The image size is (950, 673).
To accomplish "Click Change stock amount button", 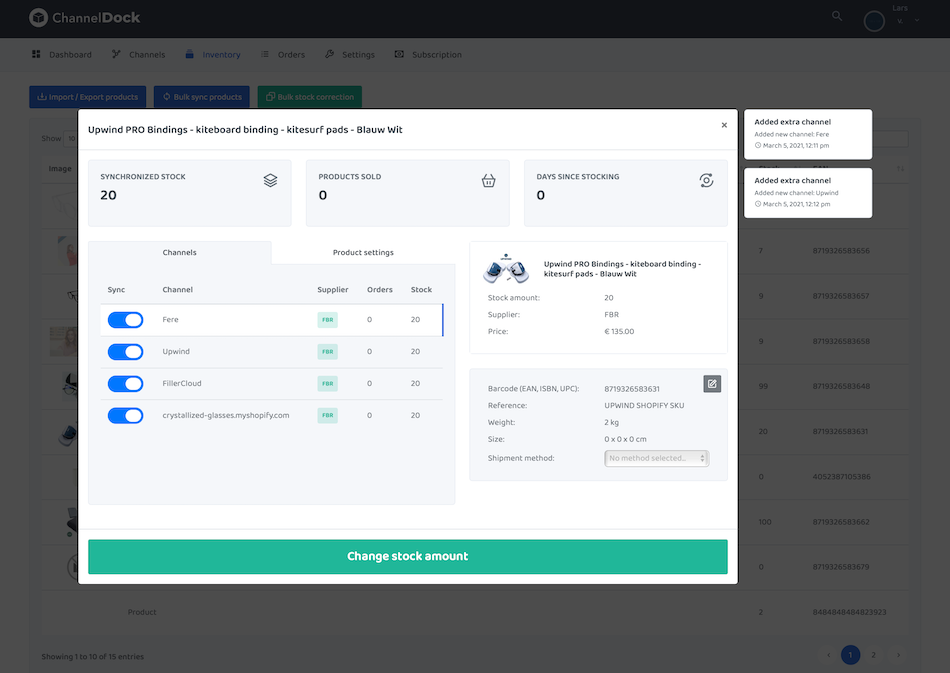I will pos(408,557).
